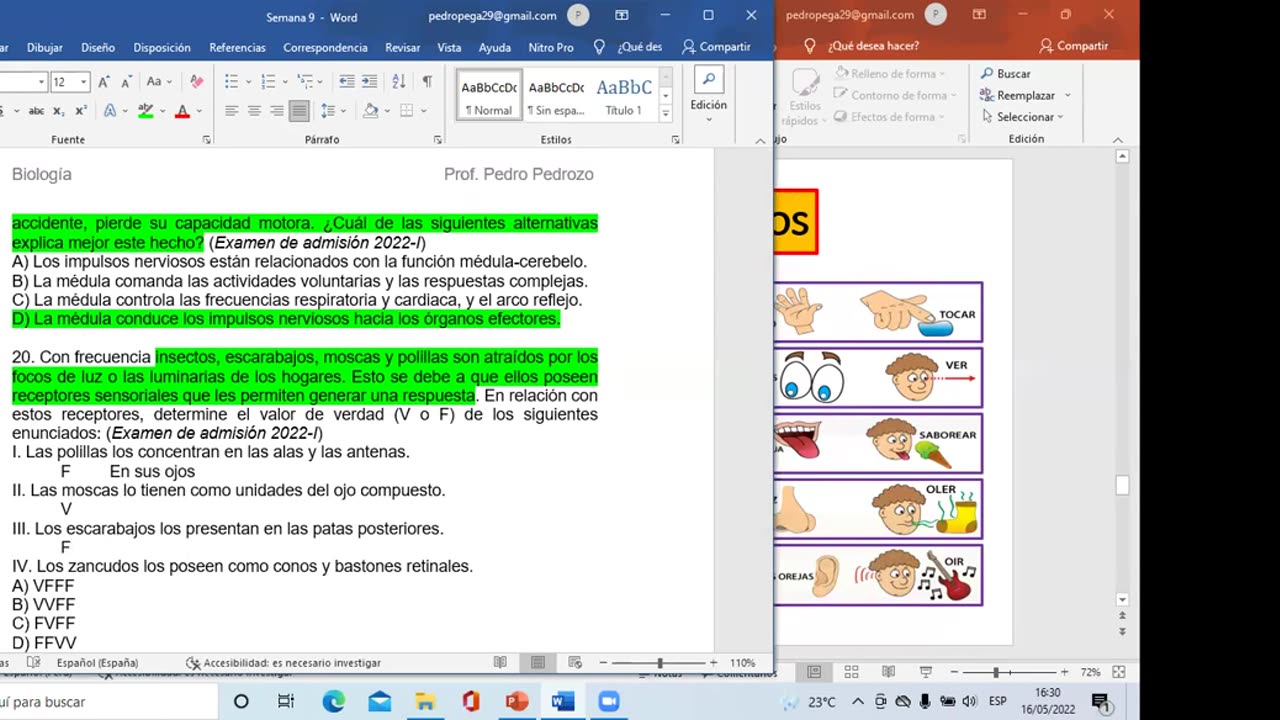1280x720 pixels.
Task: Open the Correspondencia tab
Action: click(x=325, y=47)
